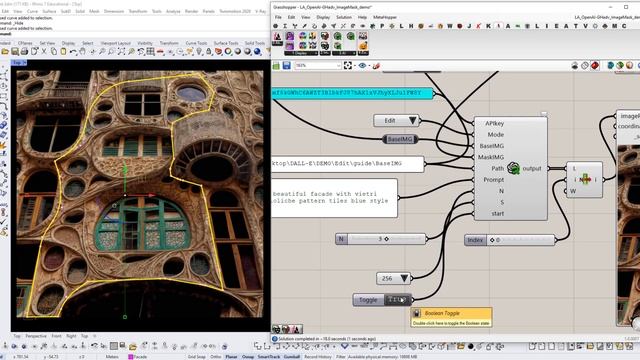The image size is (640, 360).
Task: Click the Zoom Extents icon in Rhino toolbar
Action: pyautogui.click(x=121, y=52)
